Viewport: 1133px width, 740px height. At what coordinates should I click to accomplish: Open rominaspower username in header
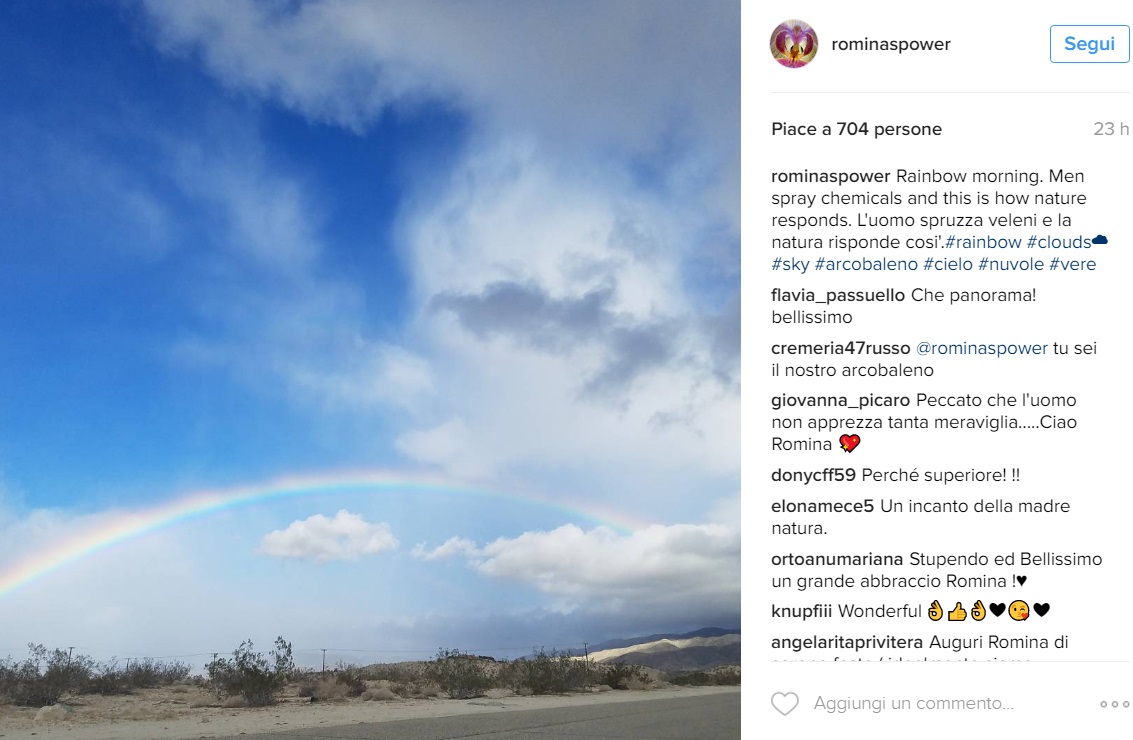coord(891,44)
